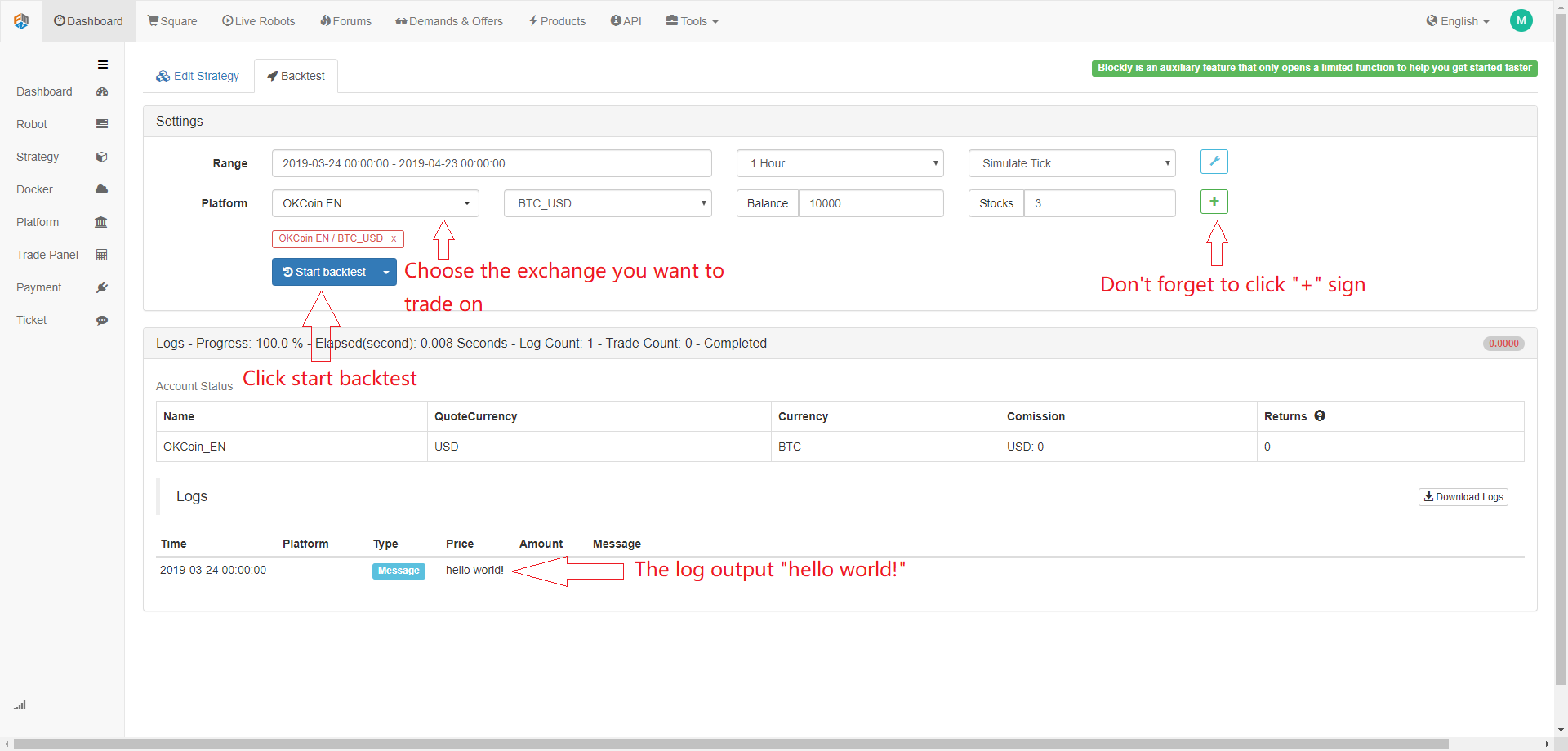Open Forums in the navbar

pyautogui.click(x=345, y=21)
